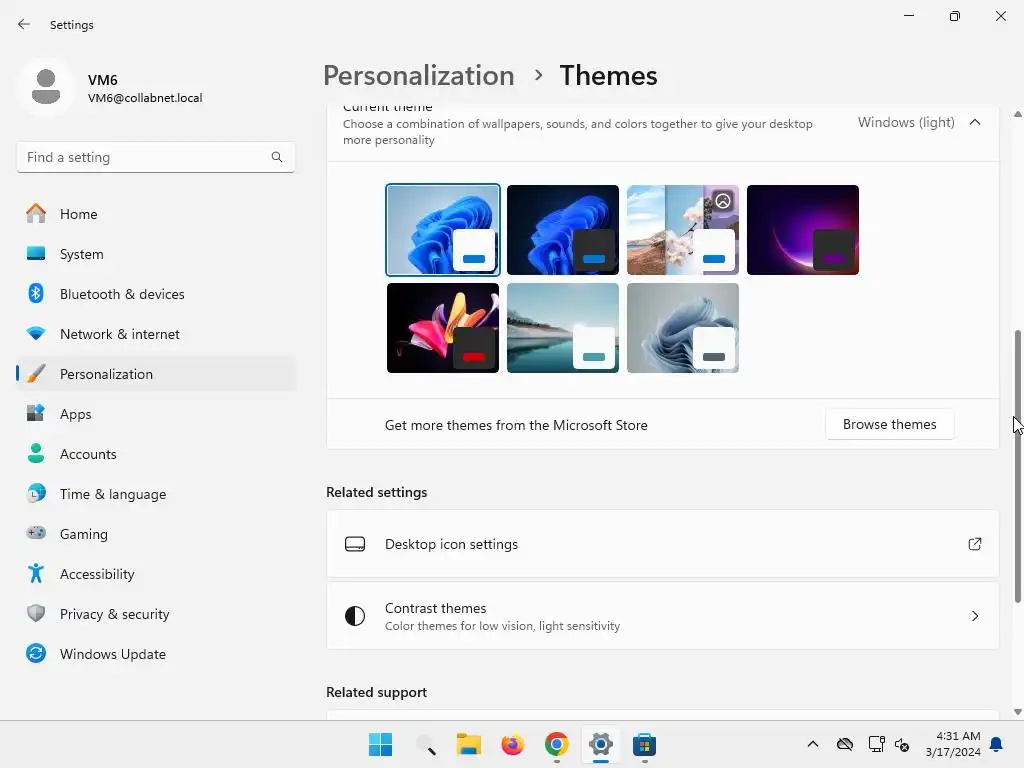Click the external link icon for Desktop icon settings
The width and height of the screenshot is (1024, 768).
tap(975, 544)
